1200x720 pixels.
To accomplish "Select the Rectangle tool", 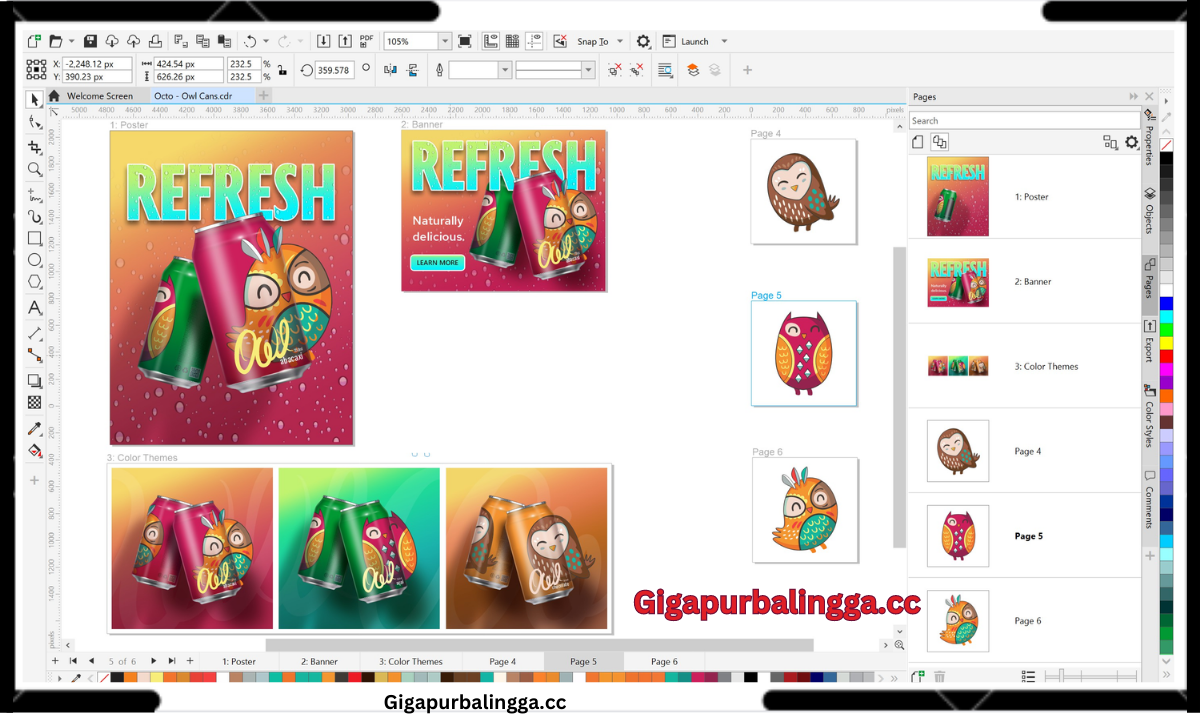I will point(35,239).
